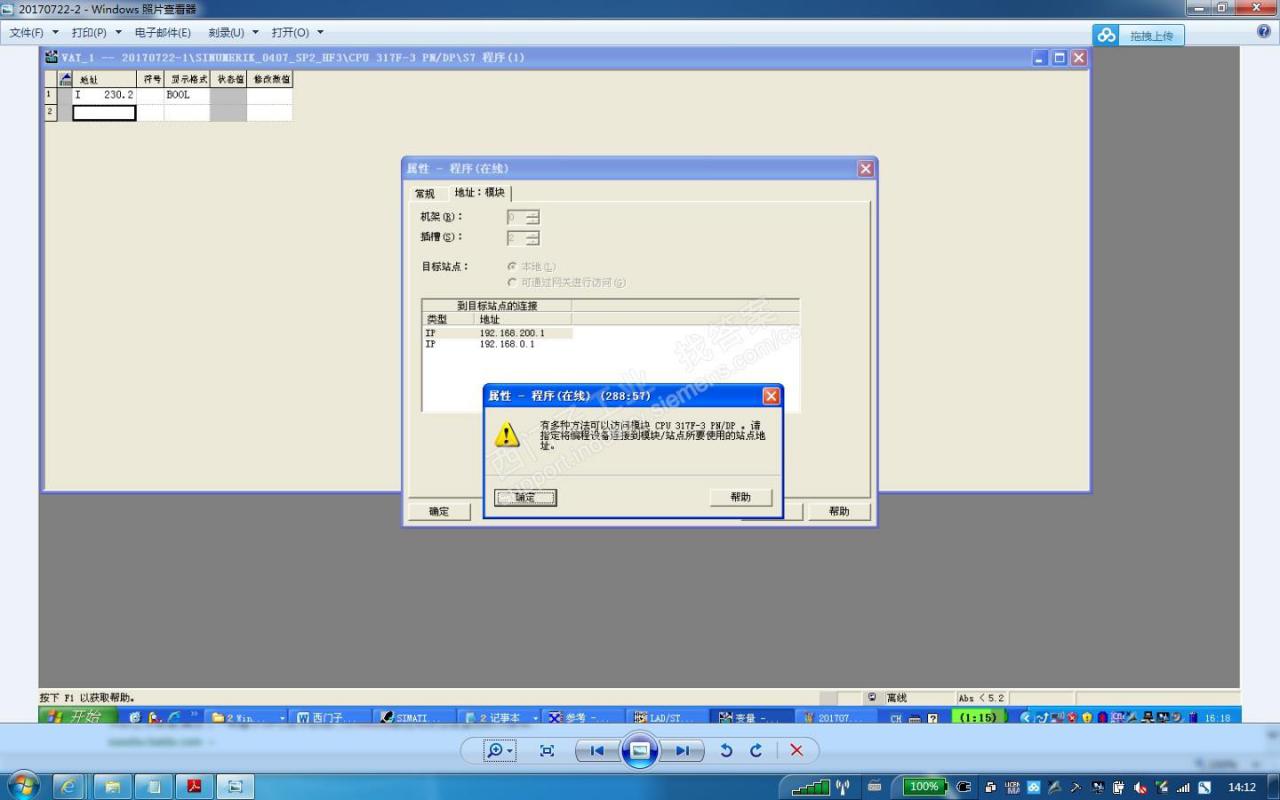Click the blue help question mark icon

click(x=1264, y=32)
